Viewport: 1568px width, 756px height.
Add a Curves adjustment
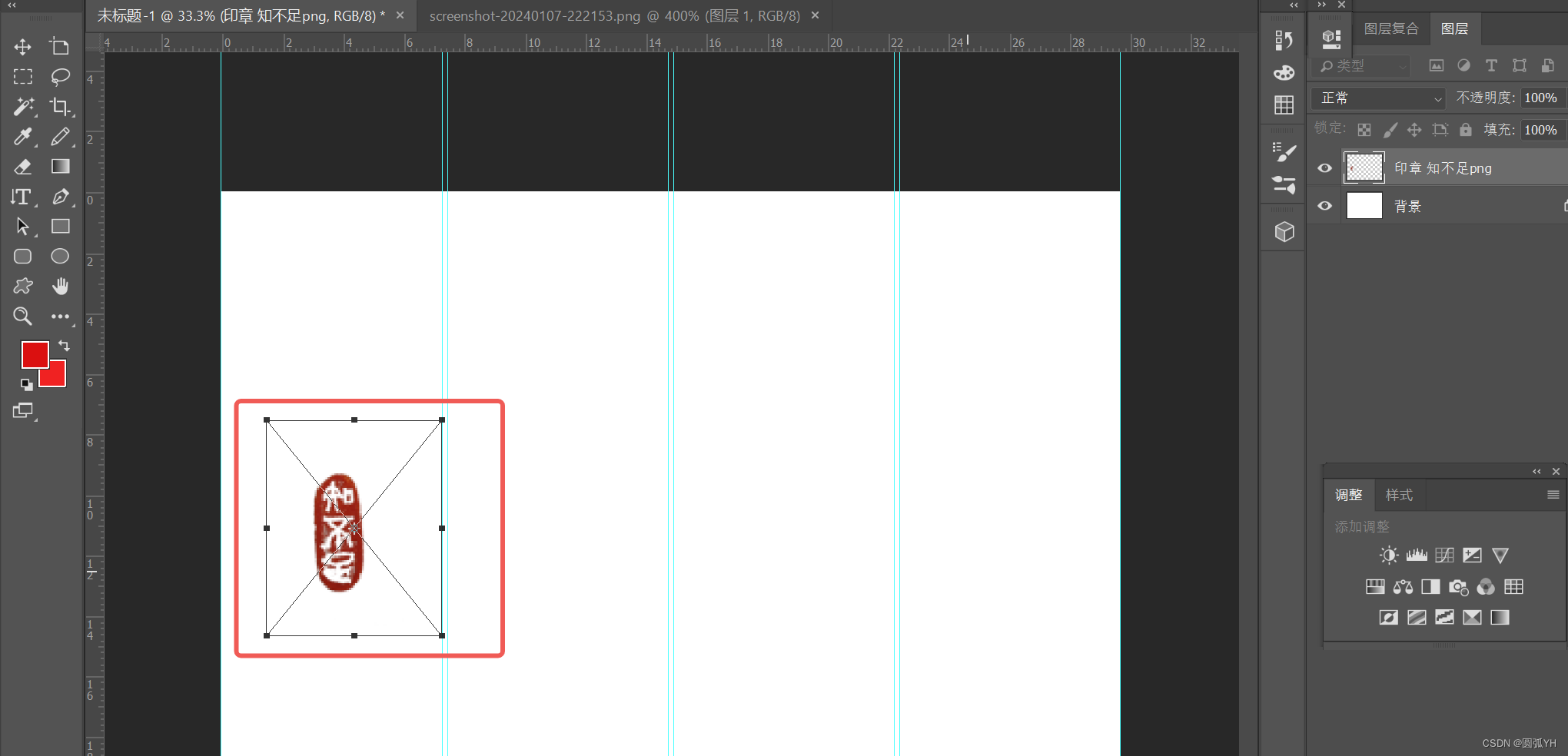(x=1444, y=555)
